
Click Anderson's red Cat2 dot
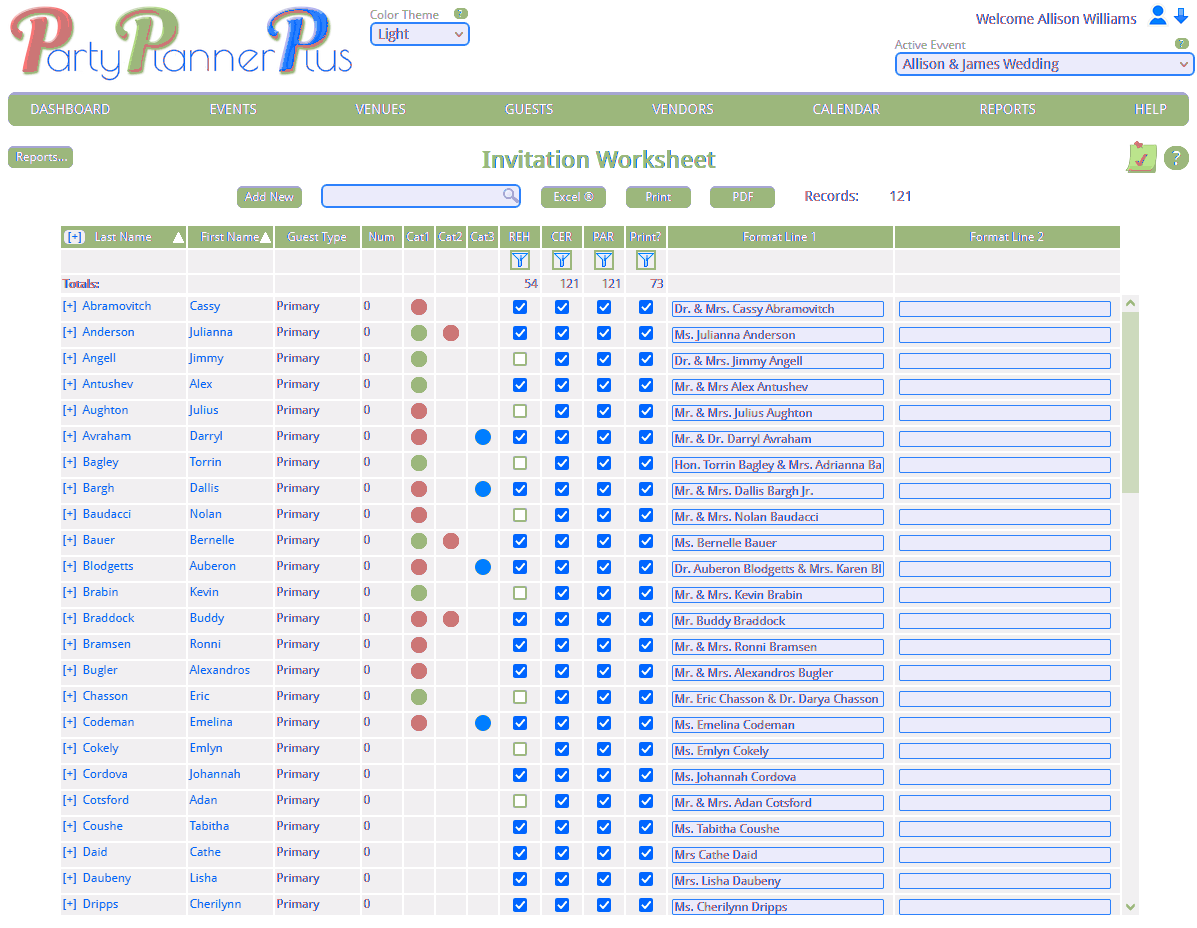coord(450,333)
